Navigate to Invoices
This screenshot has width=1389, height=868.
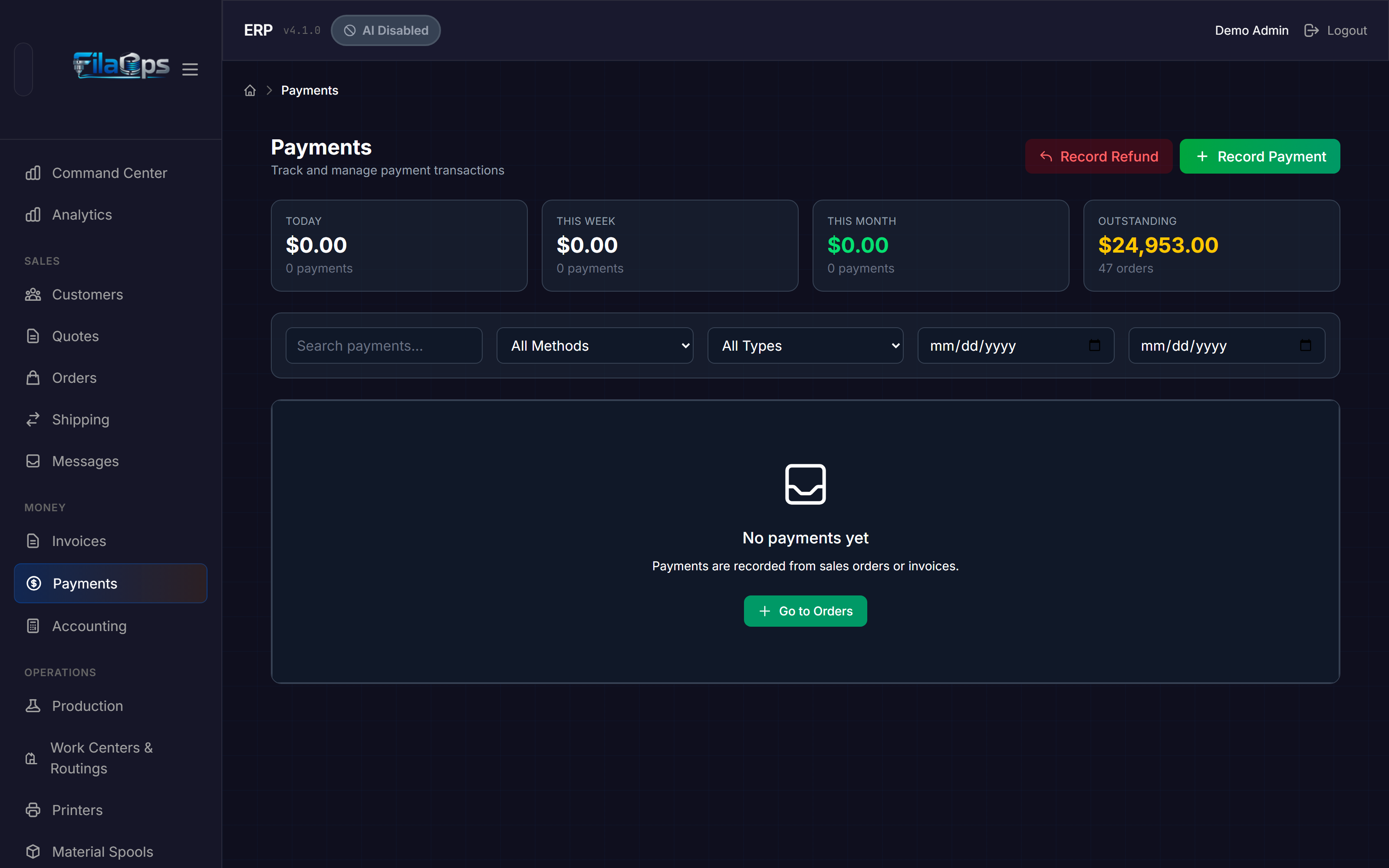110,541
